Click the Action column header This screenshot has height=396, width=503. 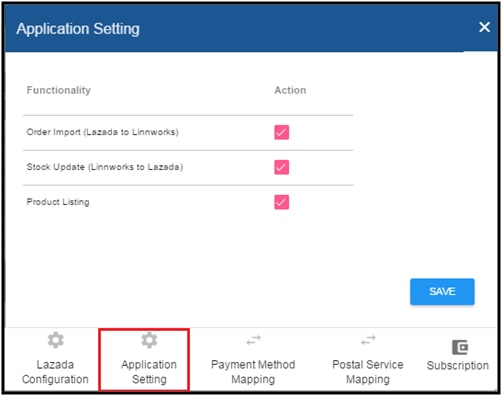tap(290, 90)
